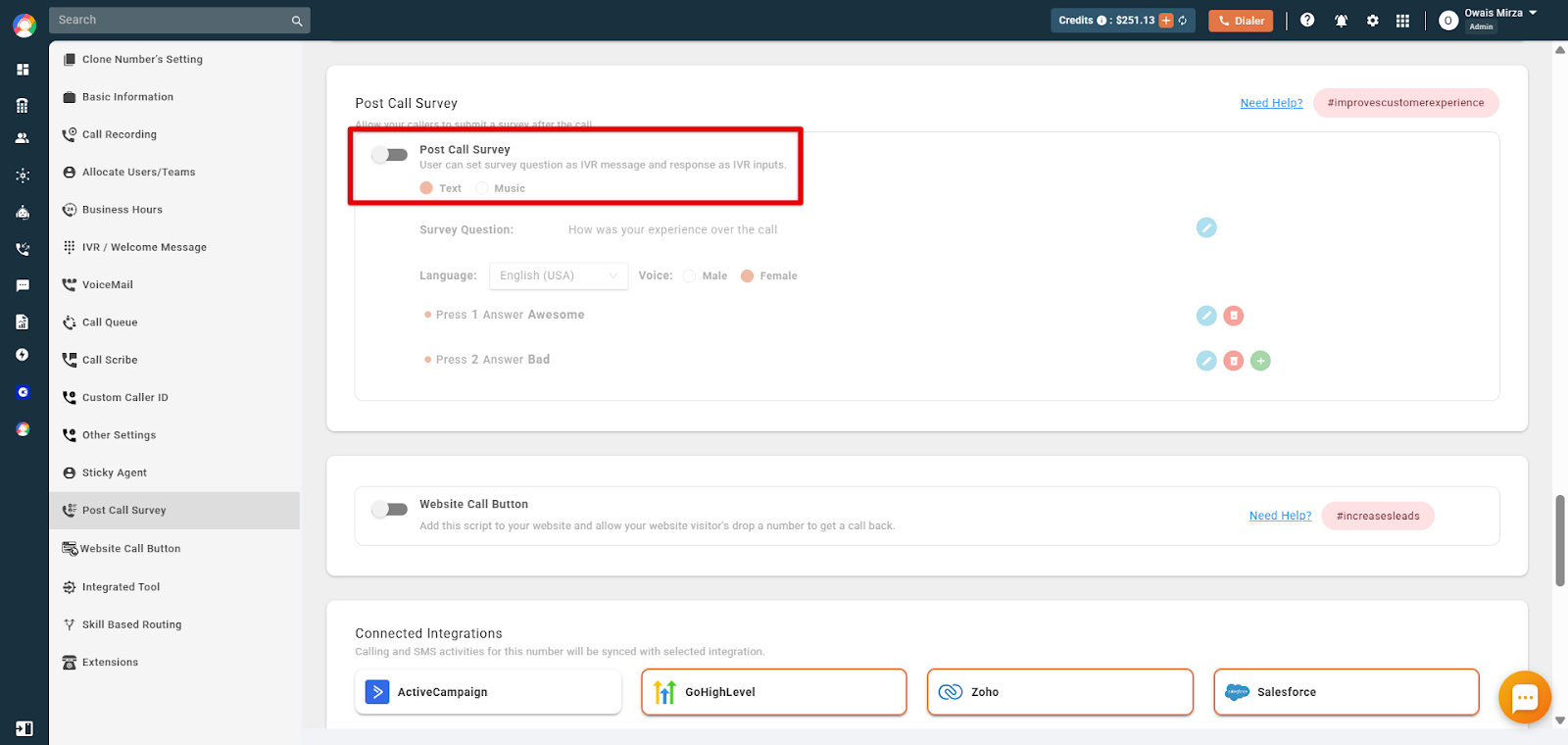The width and height of the screenshot is (1568, 745).
Task: Go to Custom Caller ID
Action: click(174, 397)
